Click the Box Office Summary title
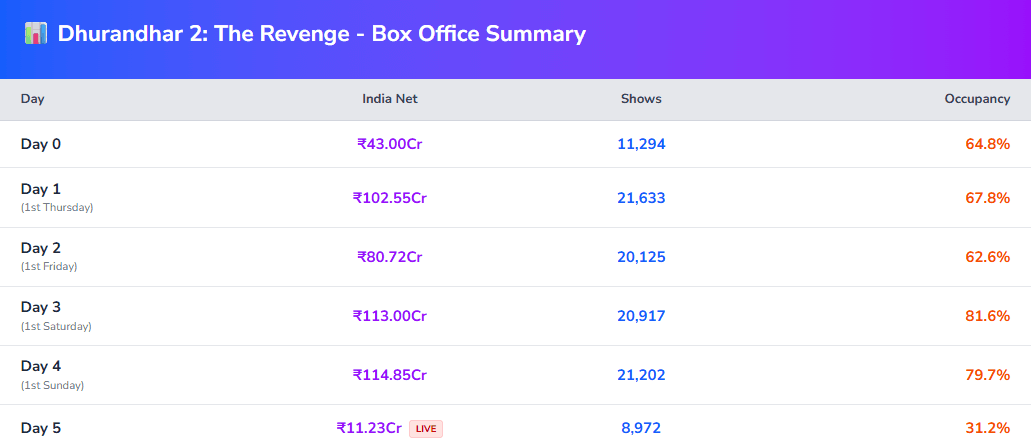1031x448 pixels. point(321,33)
